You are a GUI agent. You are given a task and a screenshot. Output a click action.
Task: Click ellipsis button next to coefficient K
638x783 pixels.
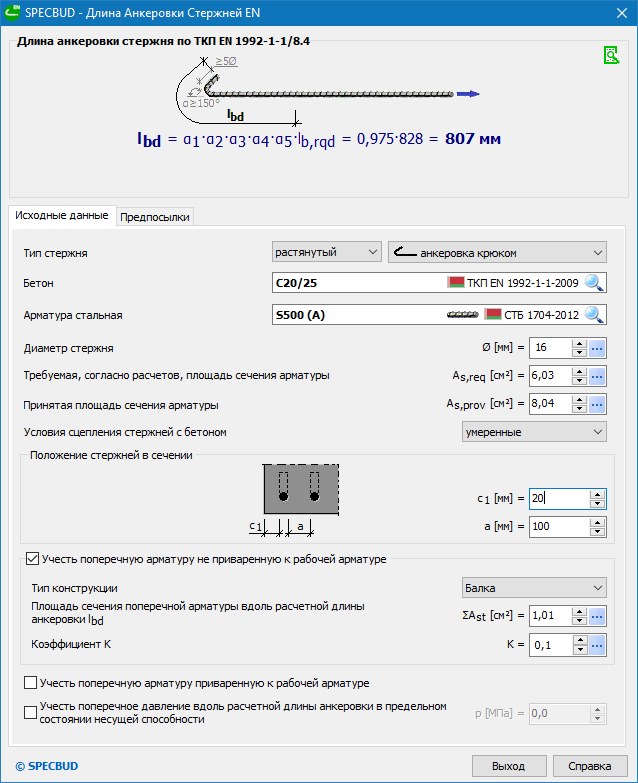click(598, 645)
